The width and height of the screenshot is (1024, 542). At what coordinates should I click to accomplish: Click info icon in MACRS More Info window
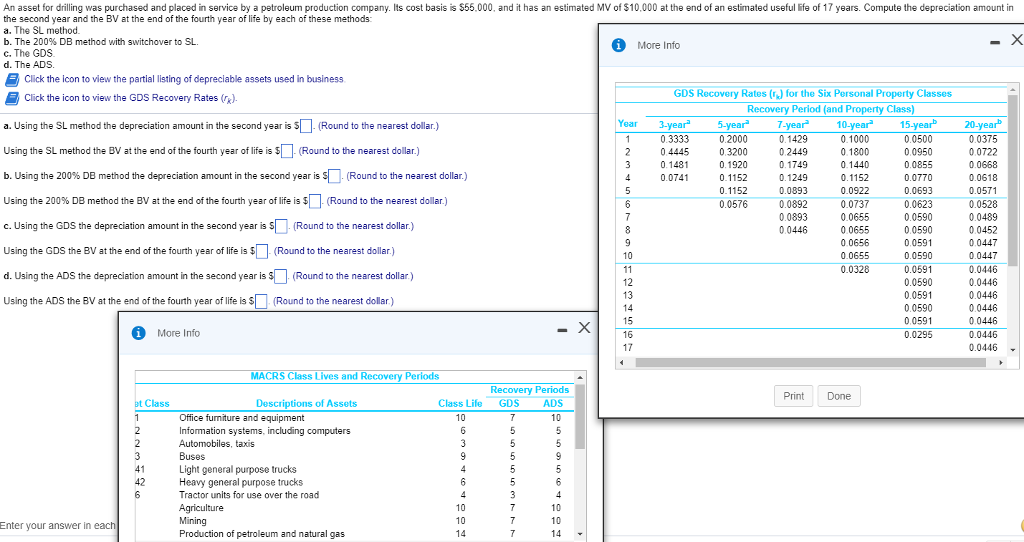click(x=138, y=333)
